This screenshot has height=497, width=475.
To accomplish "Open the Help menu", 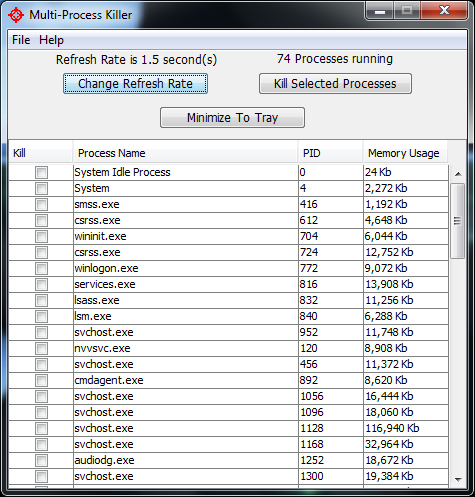I will 51,40.
